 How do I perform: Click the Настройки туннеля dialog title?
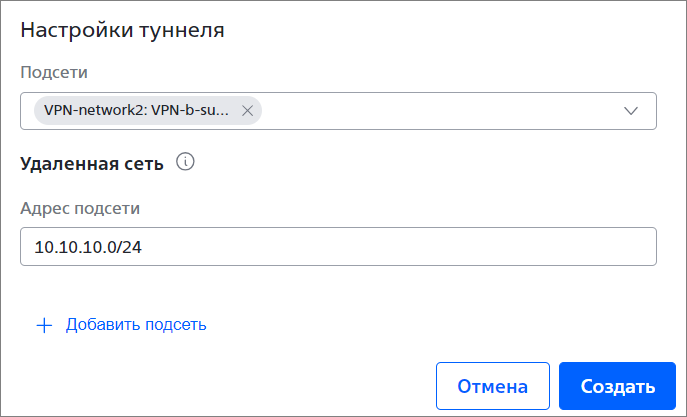click(122, 30)
